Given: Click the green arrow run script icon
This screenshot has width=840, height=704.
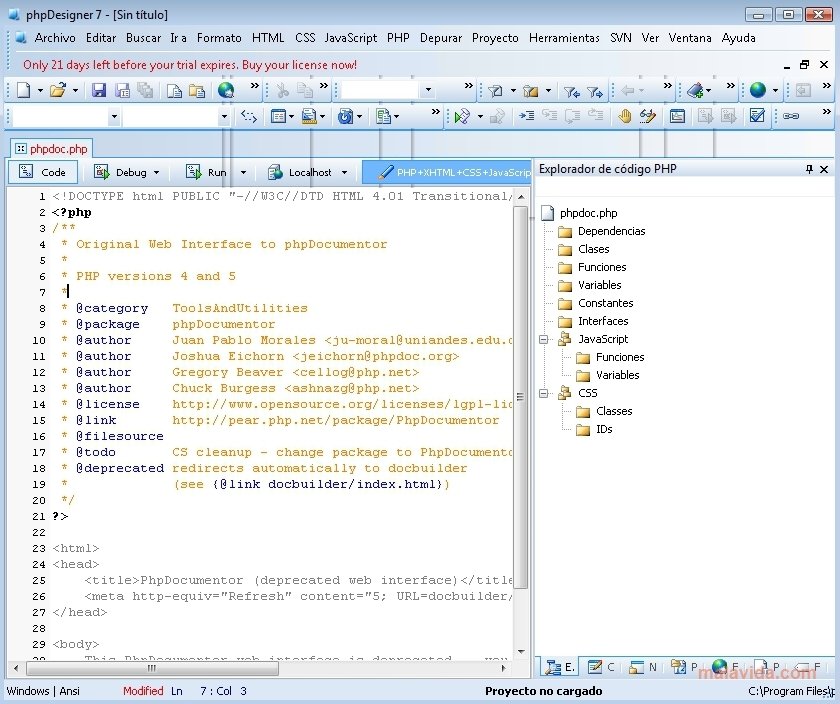Looking at the screenshot, I should point(462,116).
